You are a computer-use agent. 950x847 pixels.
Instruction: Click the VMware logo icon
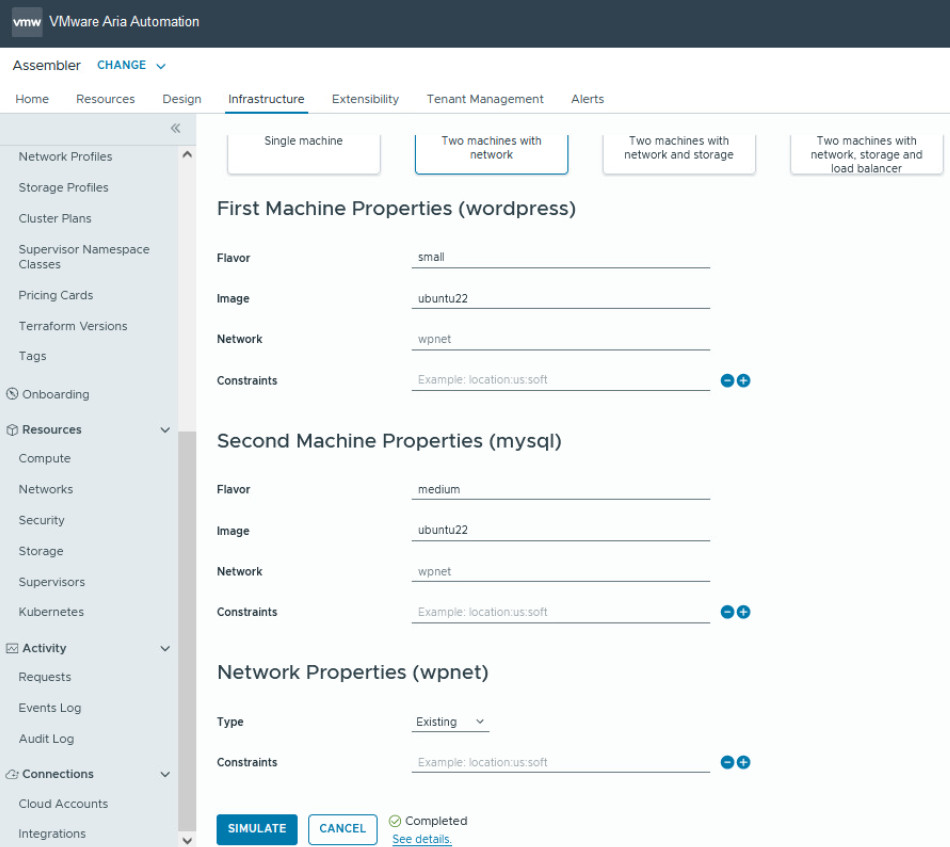[x=27, y=22]
